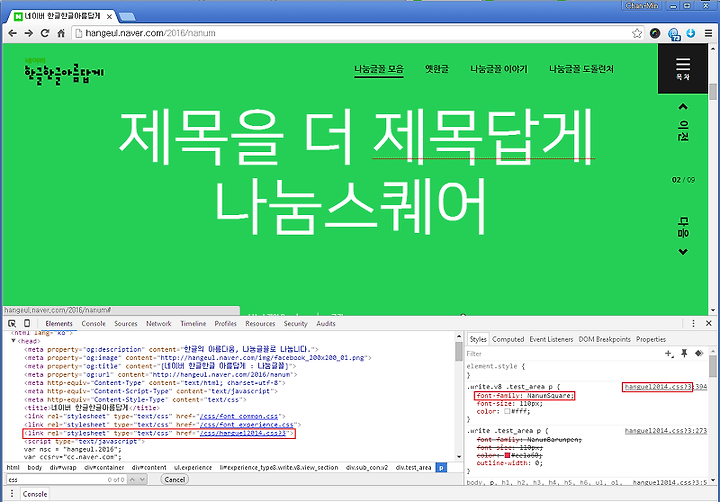Open the /css/hangeul2014.css?3 href link

tap(242, 433)
